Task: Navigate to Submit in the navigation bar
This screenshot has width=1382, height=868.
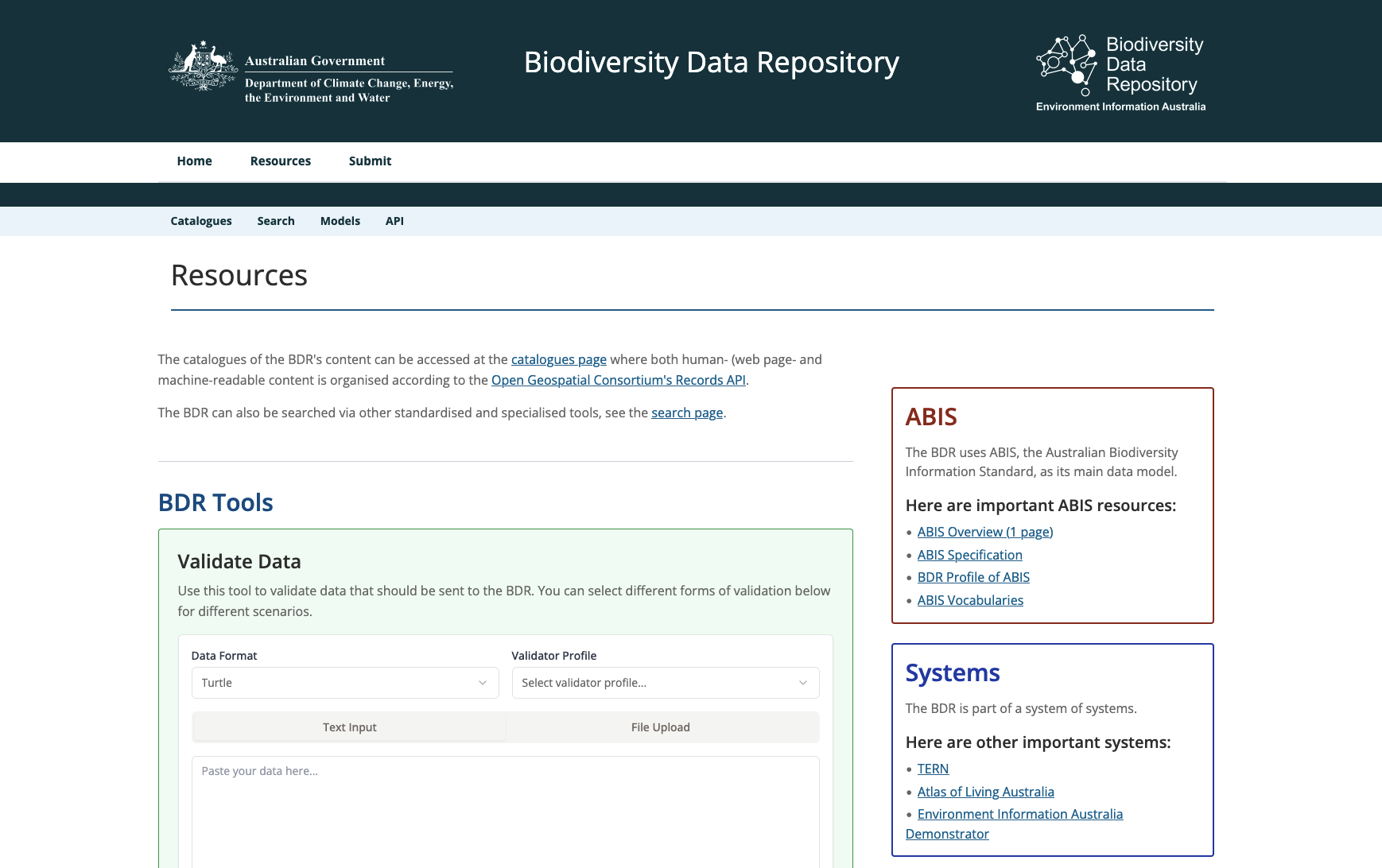Action: click(370, 161)
